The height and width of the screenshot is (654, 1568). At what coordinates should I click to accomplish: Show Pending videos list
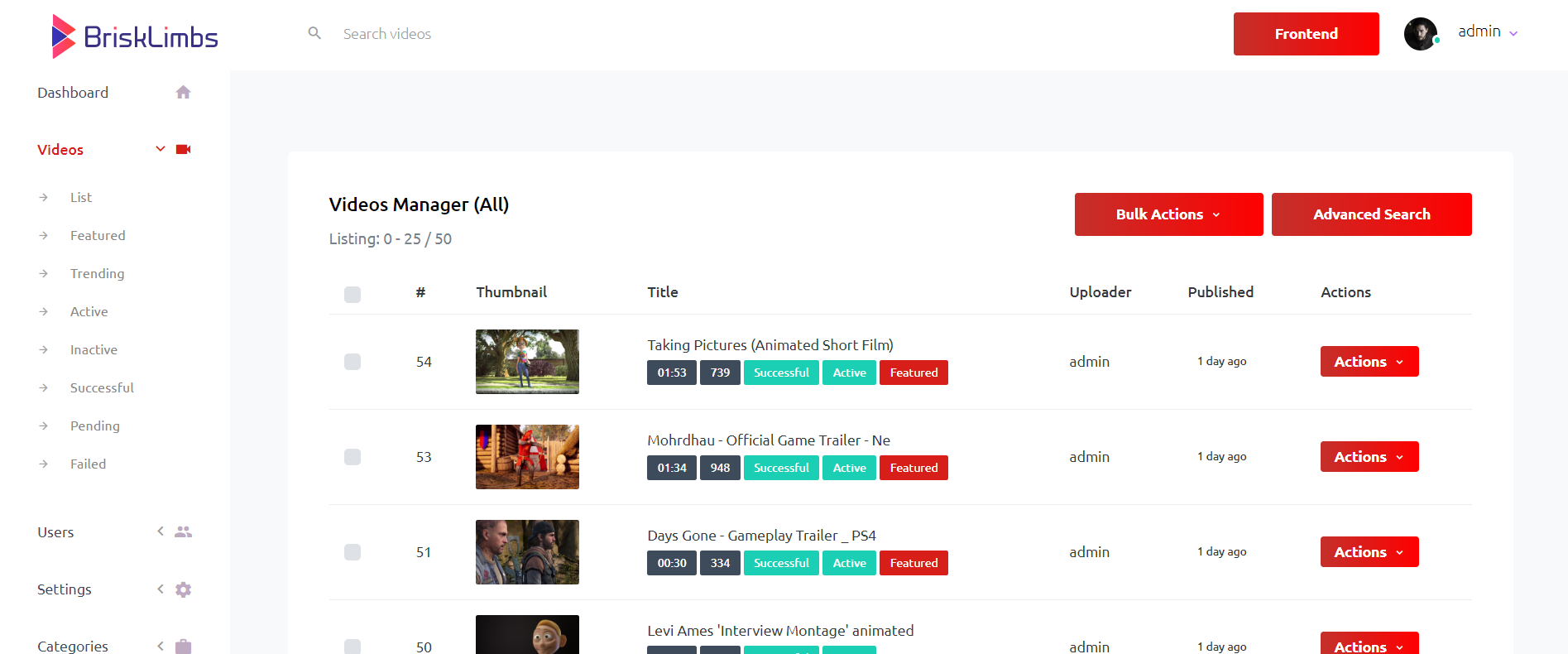pyautogui.click(x=95, y=426)
